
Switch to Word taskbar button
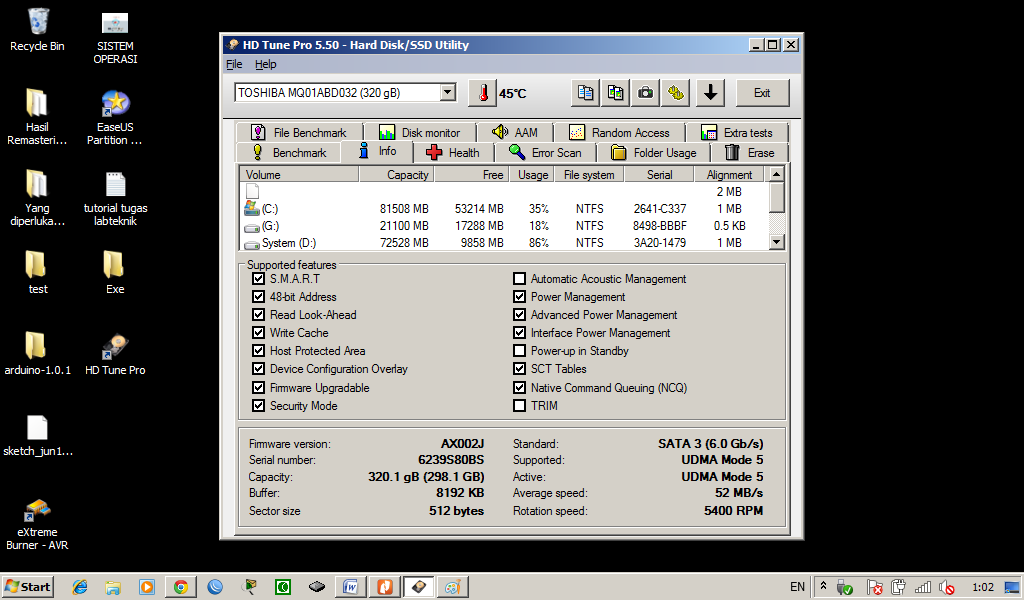coord(351,587)
